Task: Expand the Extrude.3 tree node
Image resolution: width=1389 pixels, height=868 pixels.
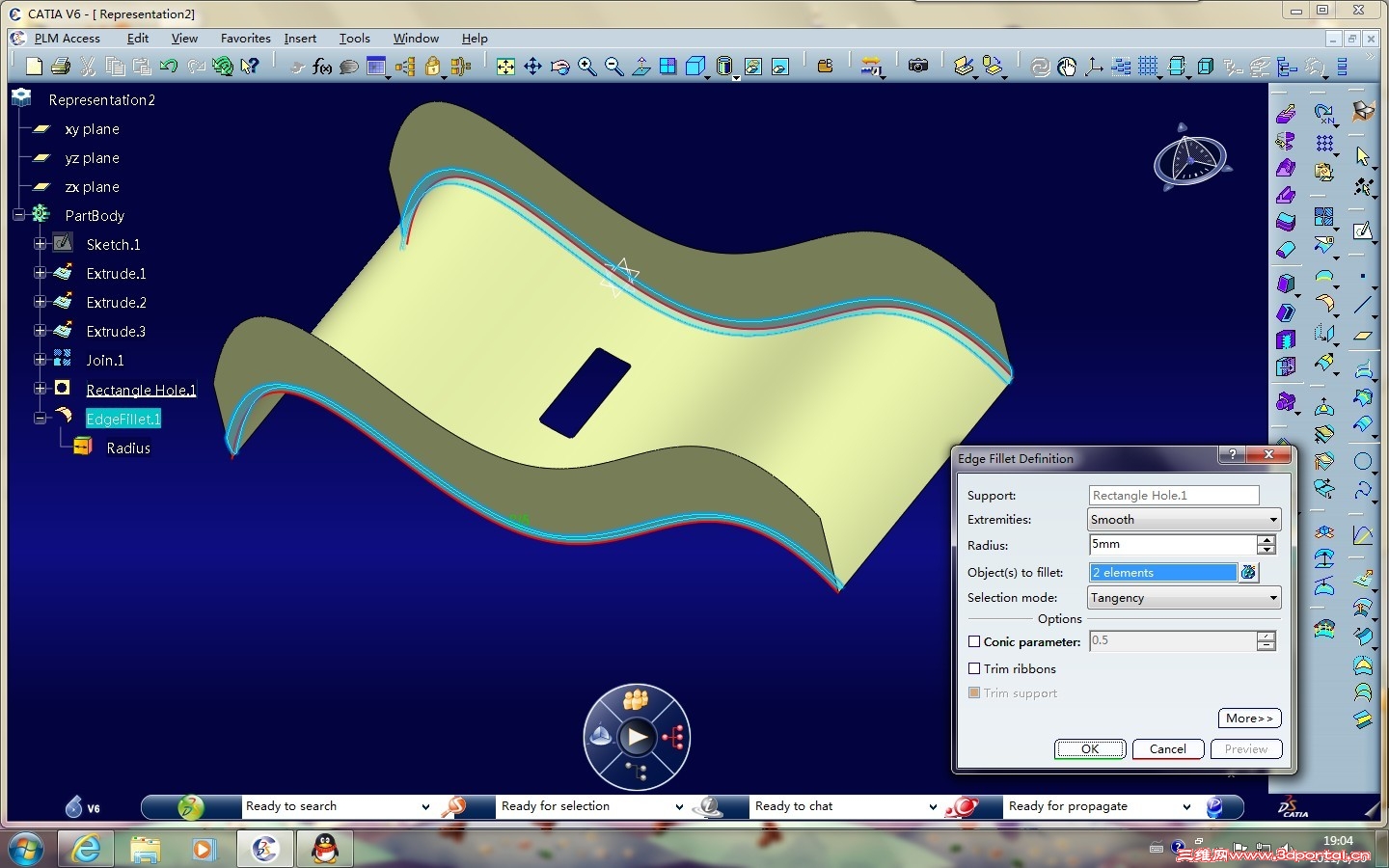Action: [x=40, y=331]
